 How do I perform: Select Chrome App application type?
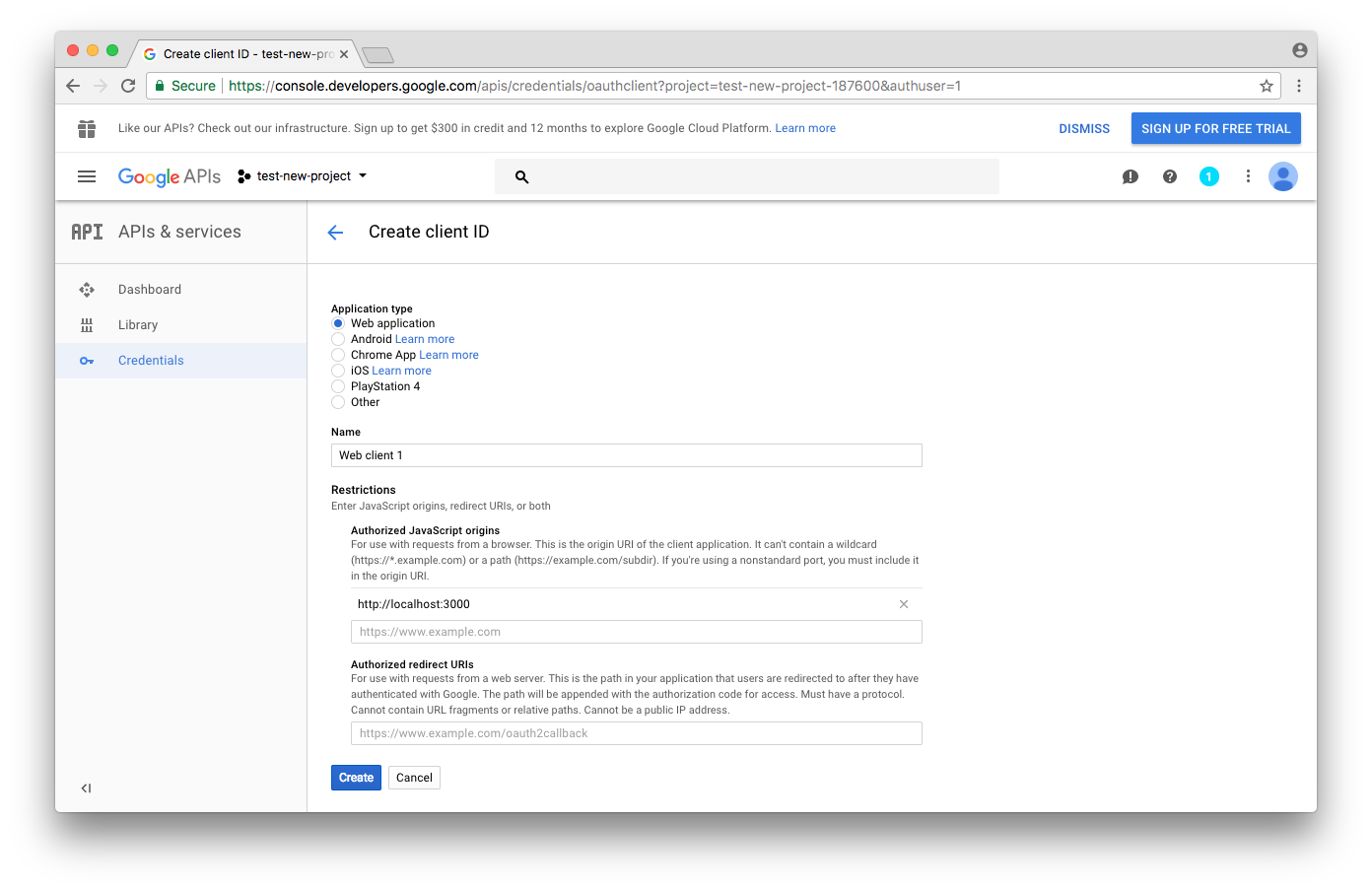click(338, 355)
